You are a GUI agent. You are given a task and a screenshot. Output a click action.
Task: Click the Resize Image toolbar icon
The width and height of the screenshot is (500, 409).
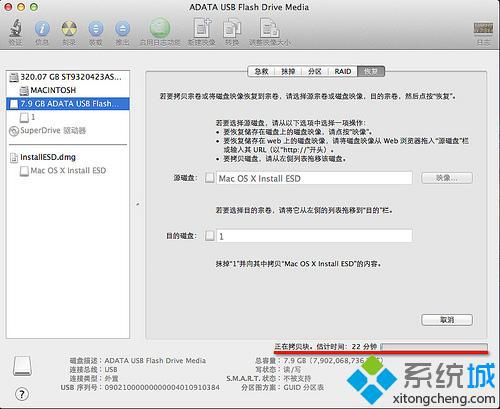(269, 28)
